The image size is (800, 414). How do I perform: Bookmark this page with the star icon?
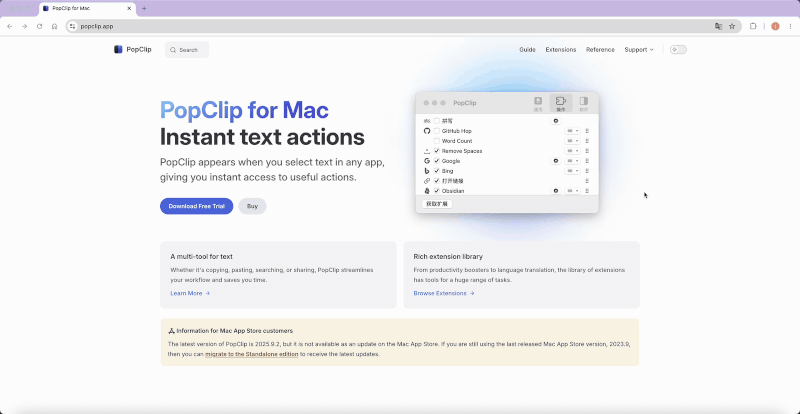point(732,27)
